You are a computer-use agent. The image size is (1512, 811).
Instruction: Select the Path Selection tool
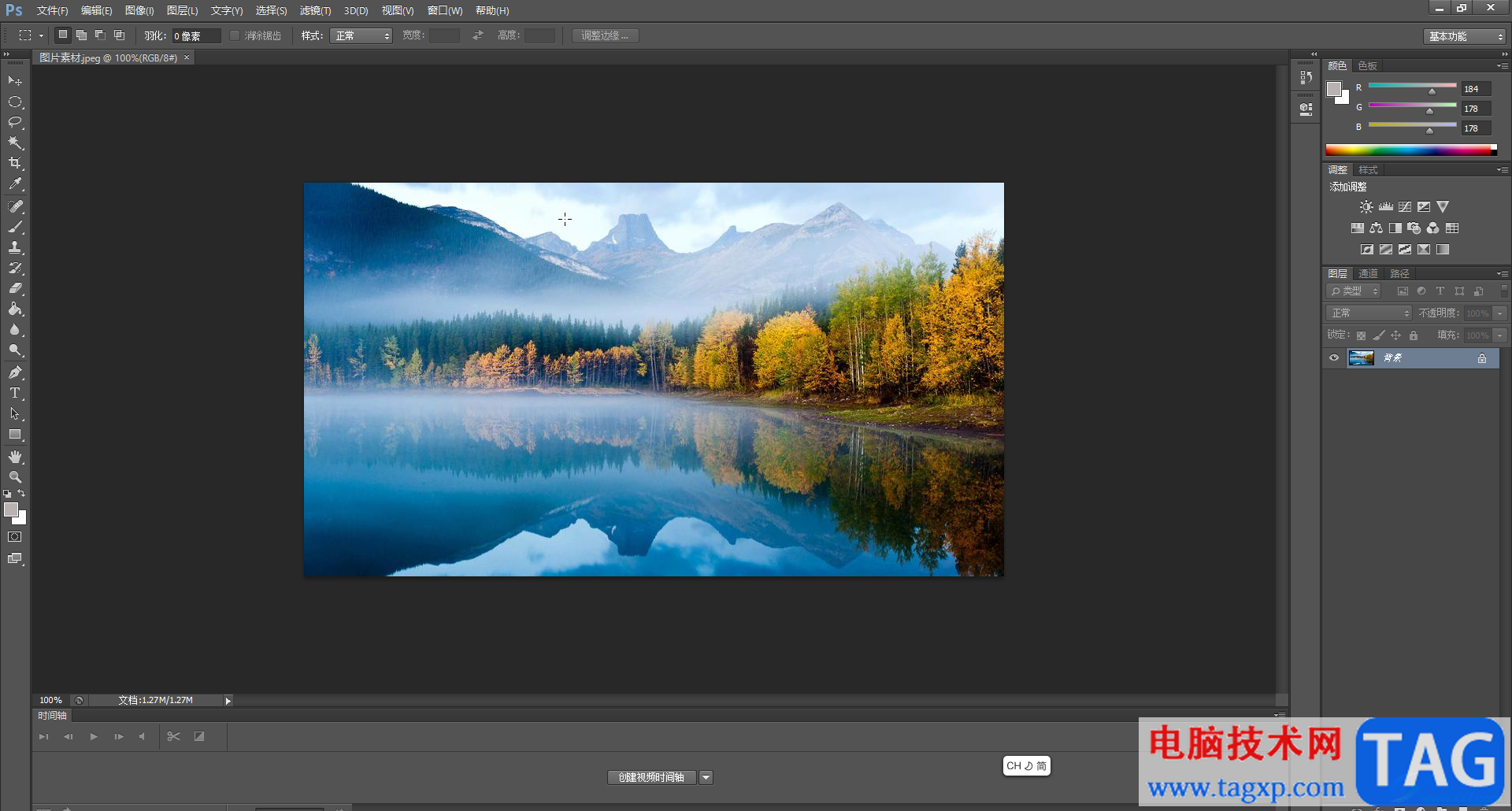(15, 413)
